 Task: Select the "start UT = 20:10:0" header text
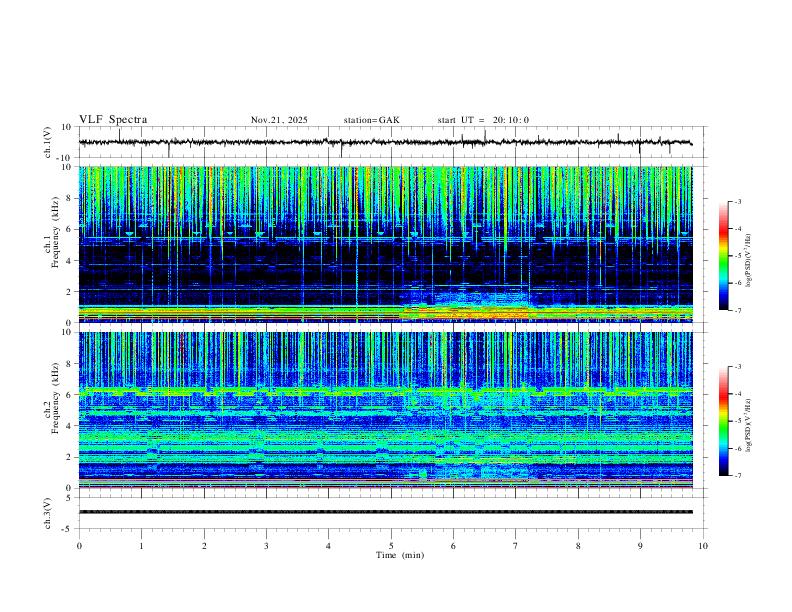pos(483,120)
